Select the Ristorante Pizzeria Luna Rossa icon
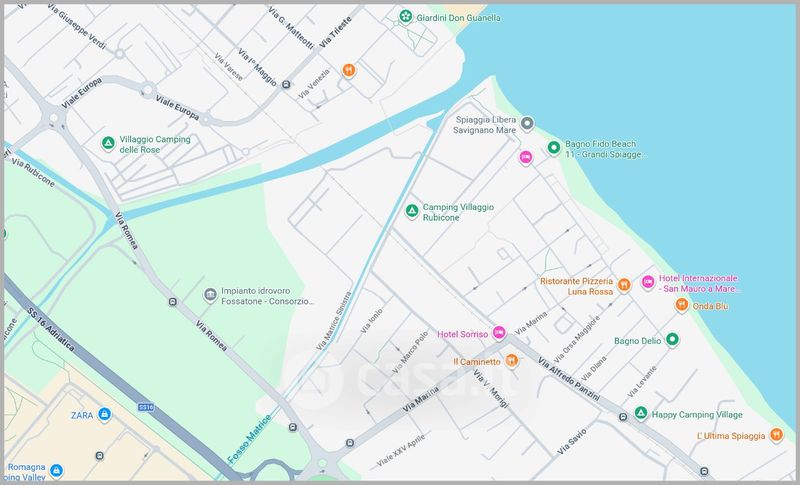Screen dimensions: 800x485 pos(623,284)
